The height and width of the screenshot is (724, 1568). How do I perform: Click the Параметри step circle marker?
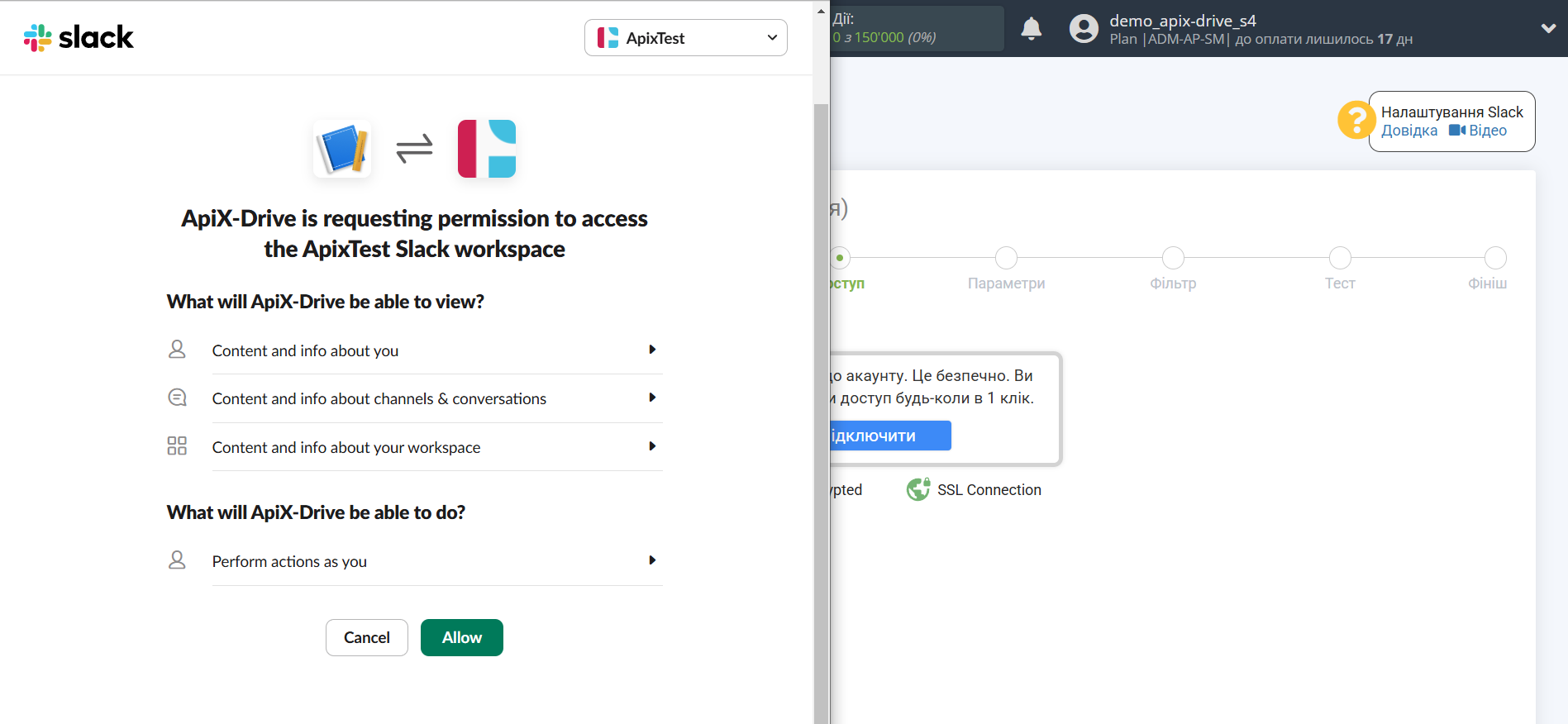[x=1006, y=258]
